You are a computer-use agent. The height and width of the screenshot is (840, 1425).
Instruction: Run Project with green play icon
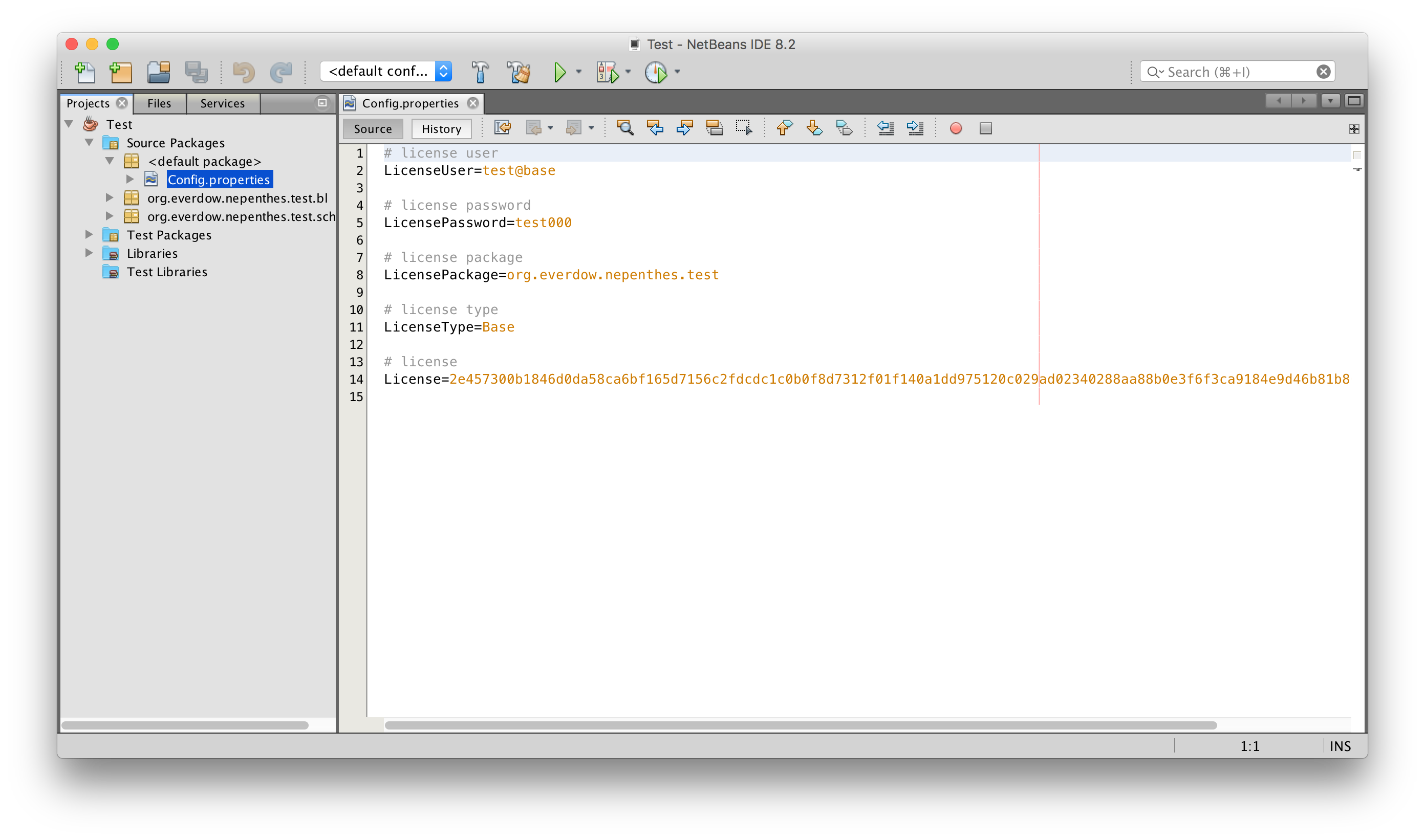pos(560,72)
